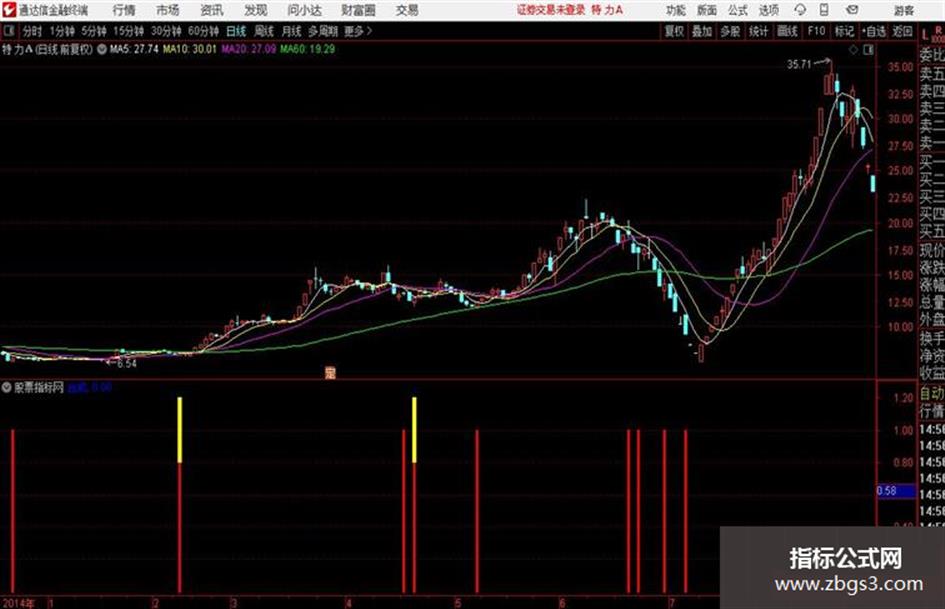Click the 特力A (日线 前复权) chart title
Screen dimensions: 945x609
click(47, 49)
